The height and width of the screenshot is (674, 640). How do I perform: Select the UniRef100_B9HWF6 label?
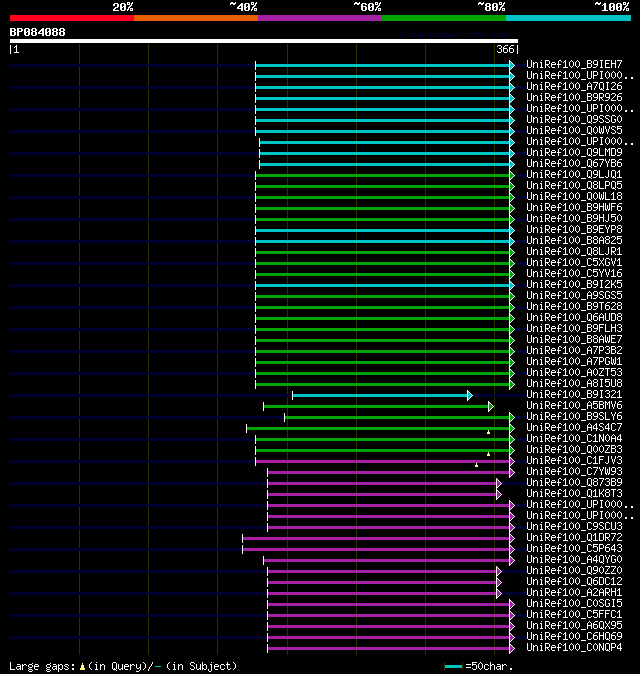click(x=574, y=208)
